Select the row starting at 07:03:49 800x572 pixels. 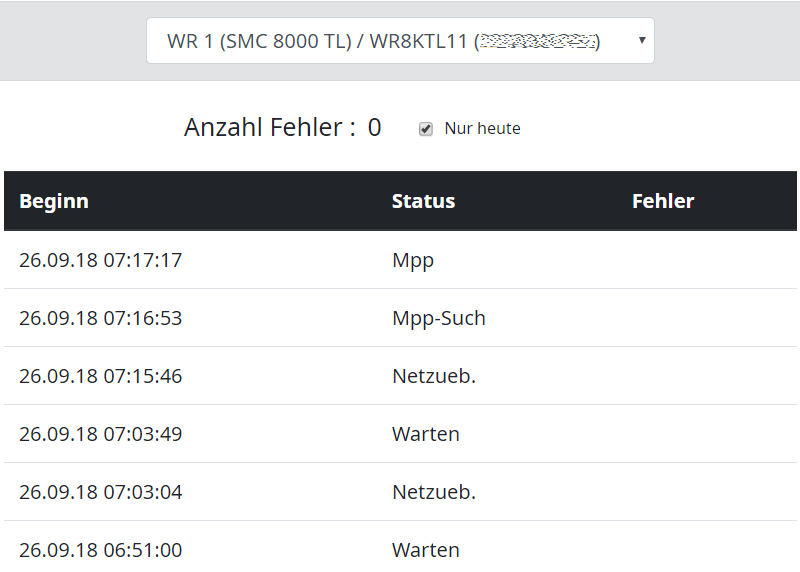pos(100,434)
